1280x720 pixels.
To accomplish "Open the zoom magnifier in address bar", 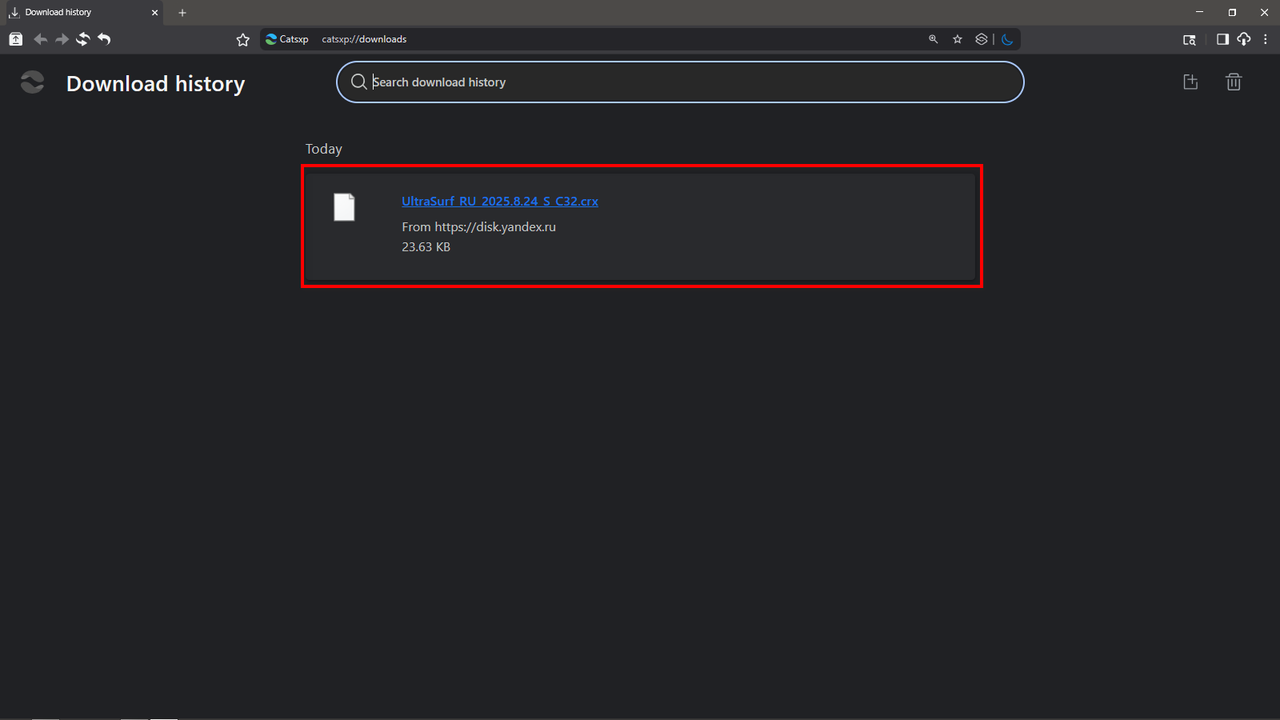I will 933,39.
